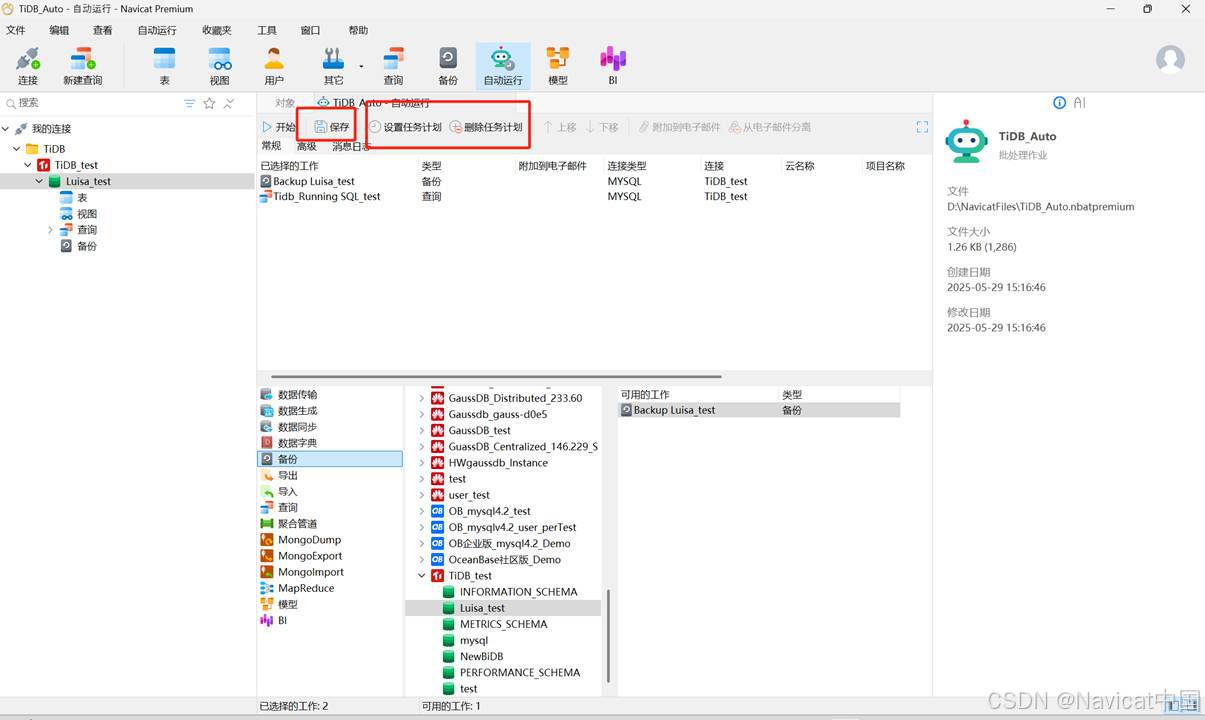Click 删除任务计划 (Delete Task Schedule)
This screenshot has height=720, width=1205.
coord(486,127)
